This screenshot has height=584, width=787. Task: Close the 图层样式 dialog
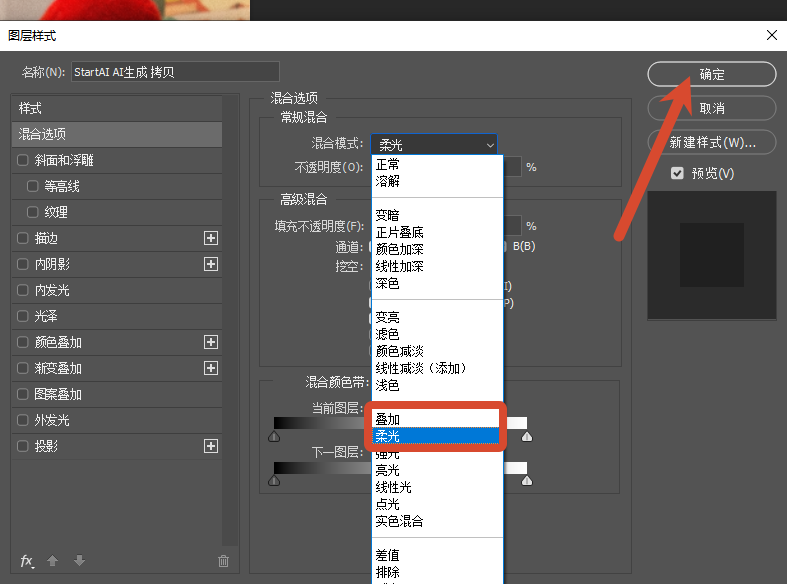(x=772, y=35)
